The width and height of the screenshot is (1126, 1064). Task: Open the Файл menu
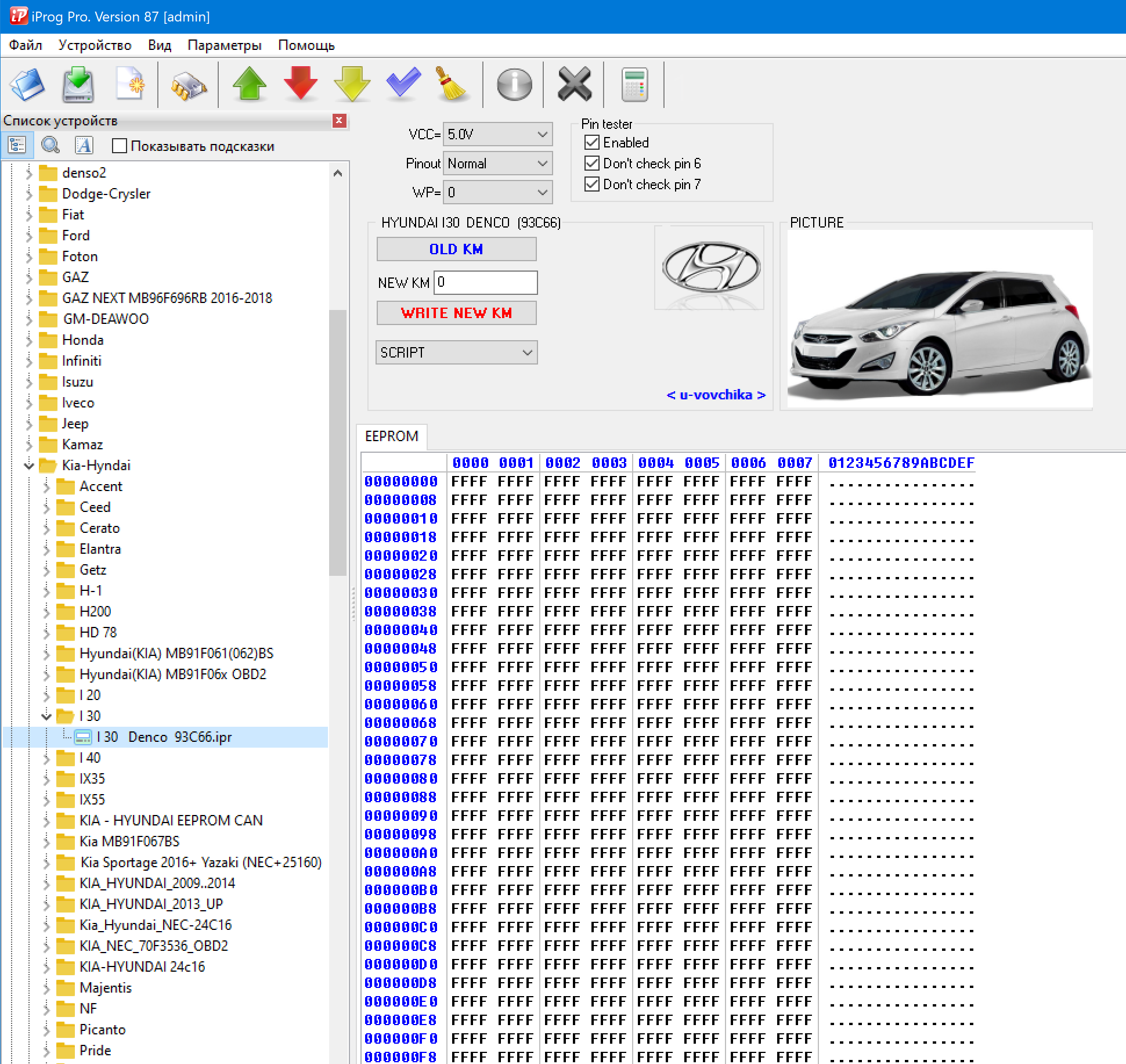(x=26, y=45)
